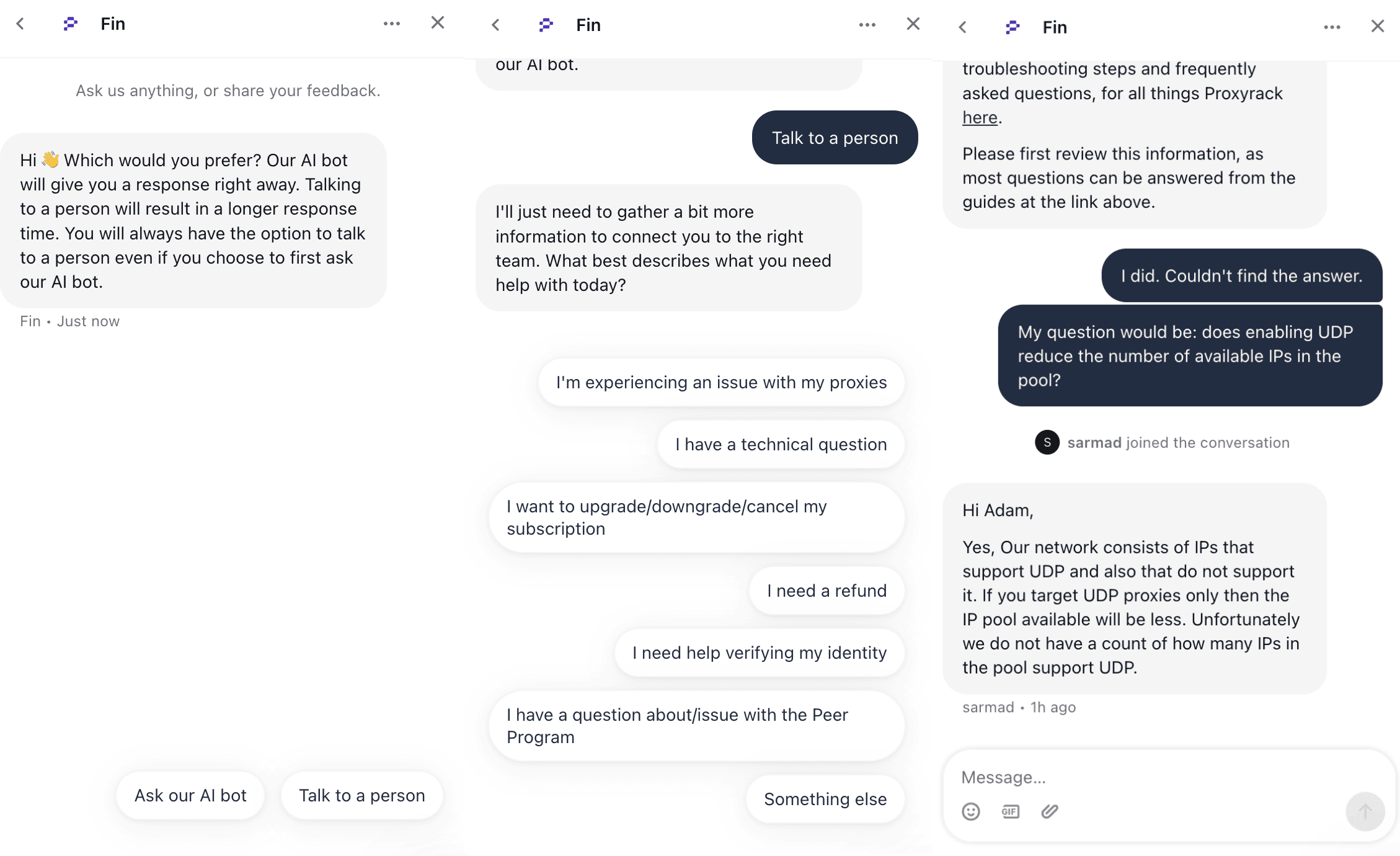Select I'm experiencing an issue with my proxies
1400x856 pixels.
(x=721, y=382)
